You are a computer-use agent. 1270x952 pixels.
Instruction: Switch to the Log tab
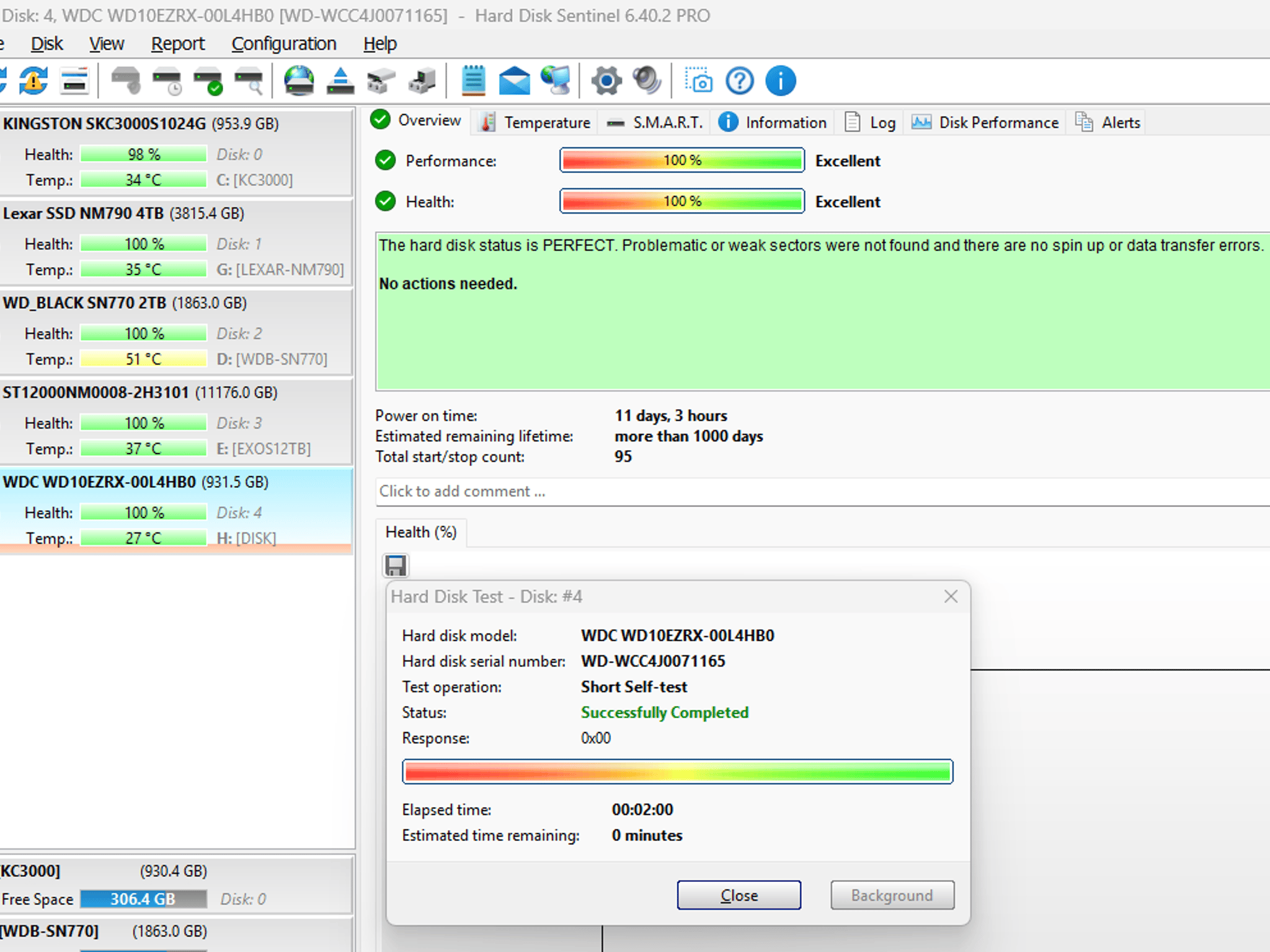(x=871, y=123)
